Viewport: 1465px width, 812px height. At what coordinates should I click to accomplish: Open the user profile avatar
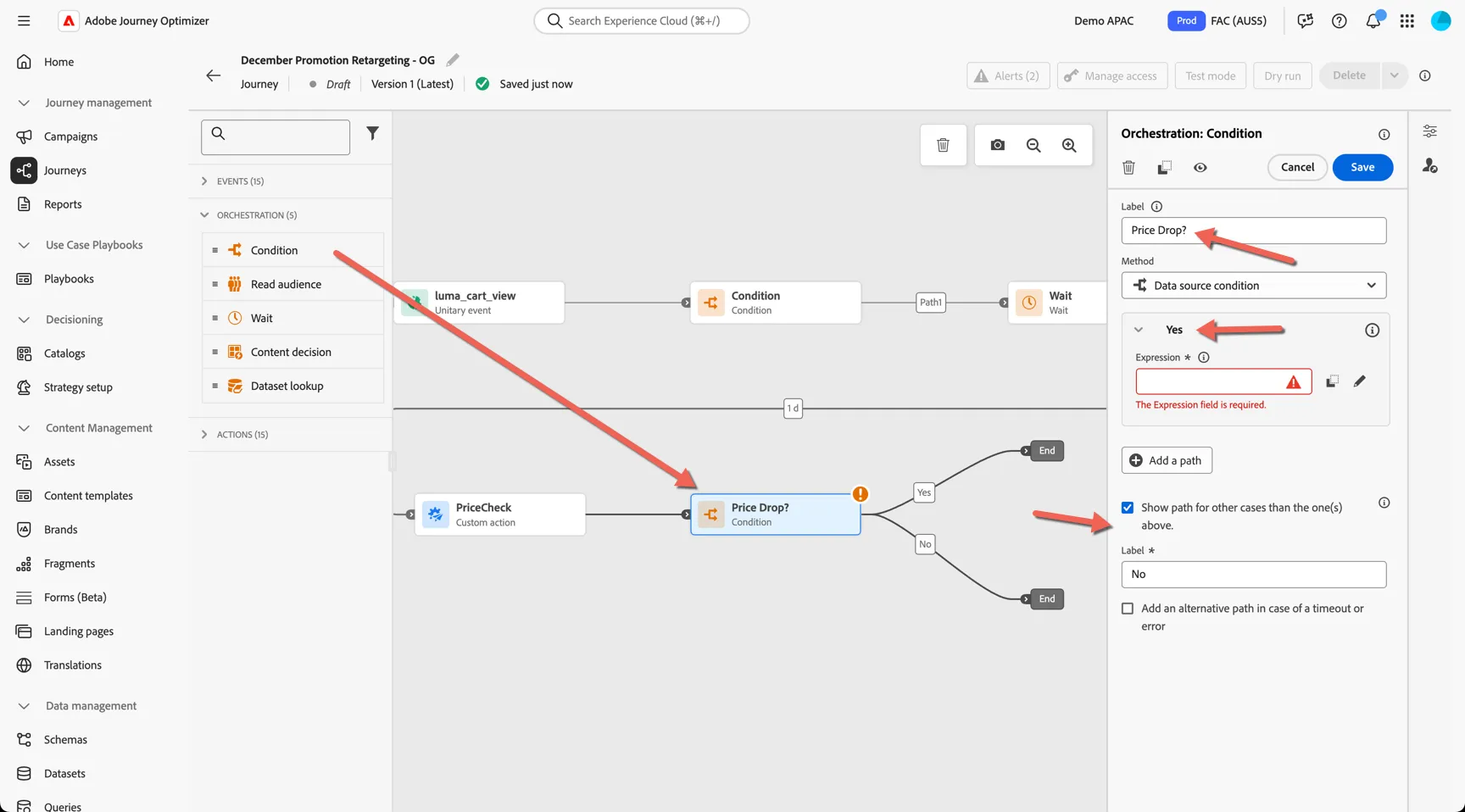[x=1441, y=20]
